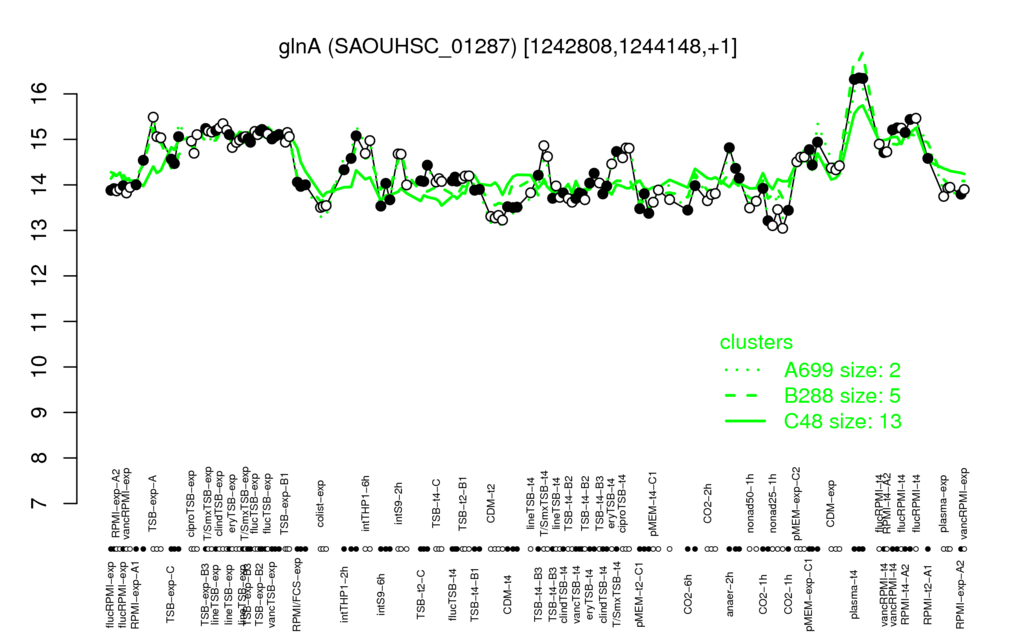
Task: Select the CO2-2h axis label
Action: pos(709,505)
